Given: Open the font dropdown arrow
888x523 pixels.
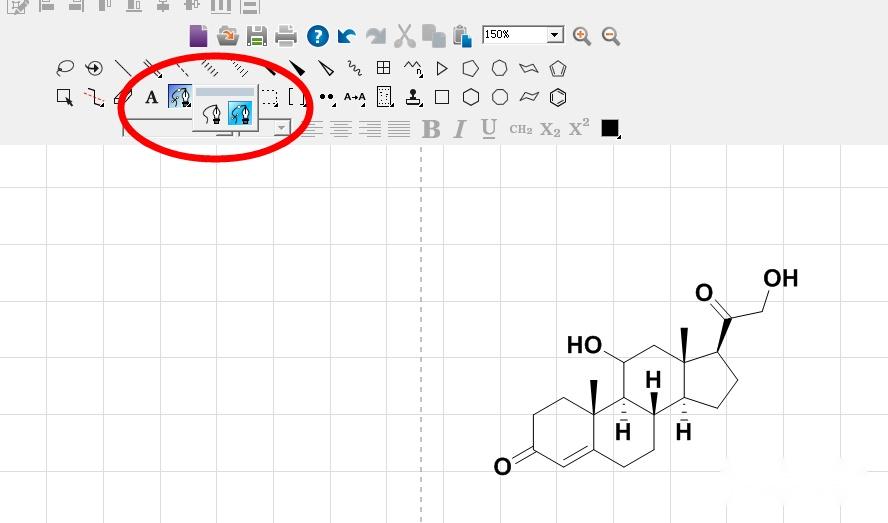Looking at the screenshot, I should pyautogui.click(x=281, y=128).
